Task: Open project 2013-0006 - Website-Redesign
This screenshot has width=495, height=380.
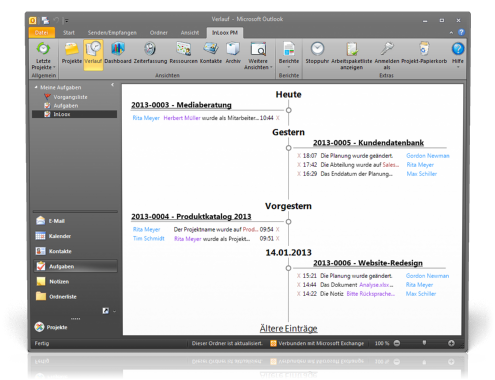Action: tap(368, 263)
